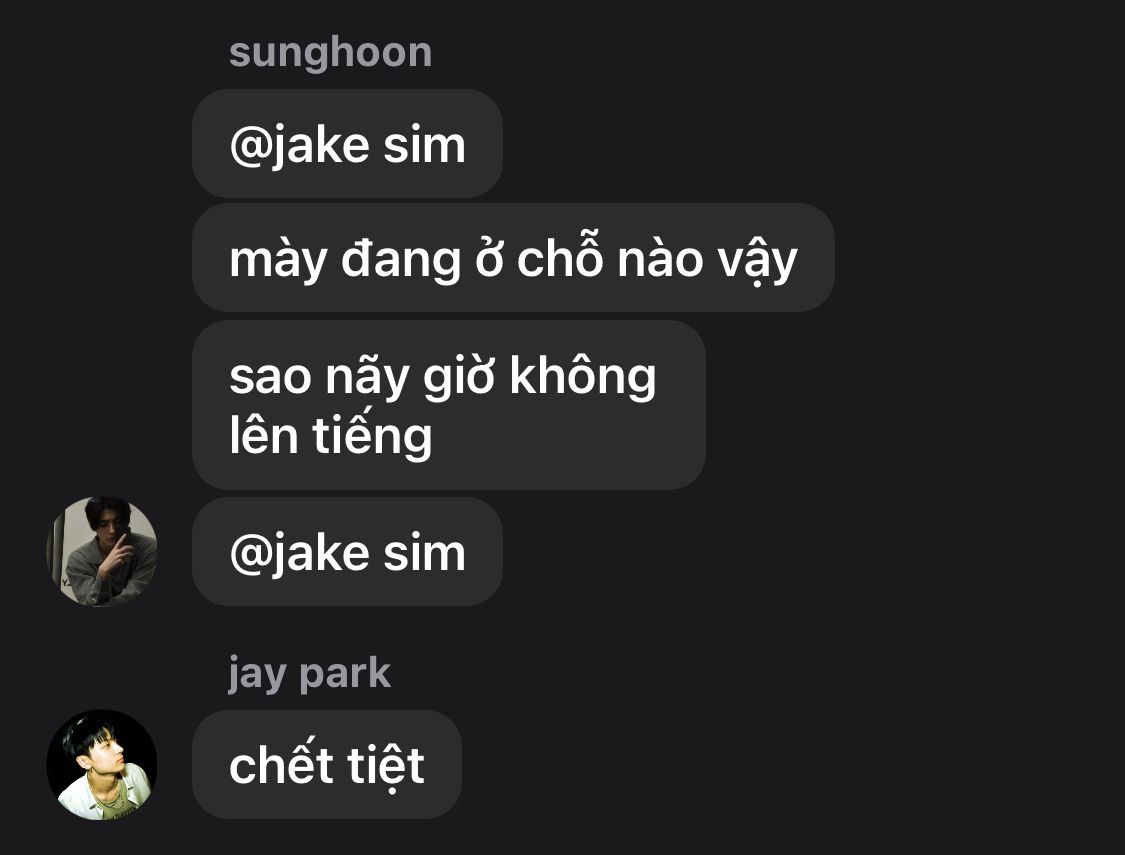Select first @jake sim mention under sunghoon name
The width and height of the screenshot is (1125, 855).
[x=347, y=143]
